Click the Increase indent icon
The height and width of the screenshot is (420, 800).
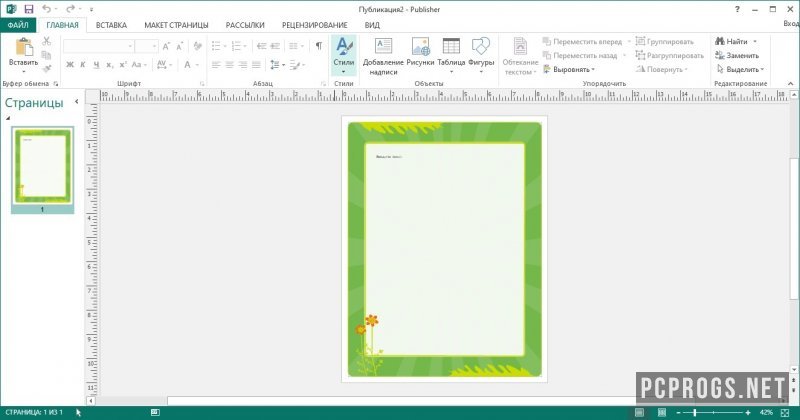tap(275, 46)
